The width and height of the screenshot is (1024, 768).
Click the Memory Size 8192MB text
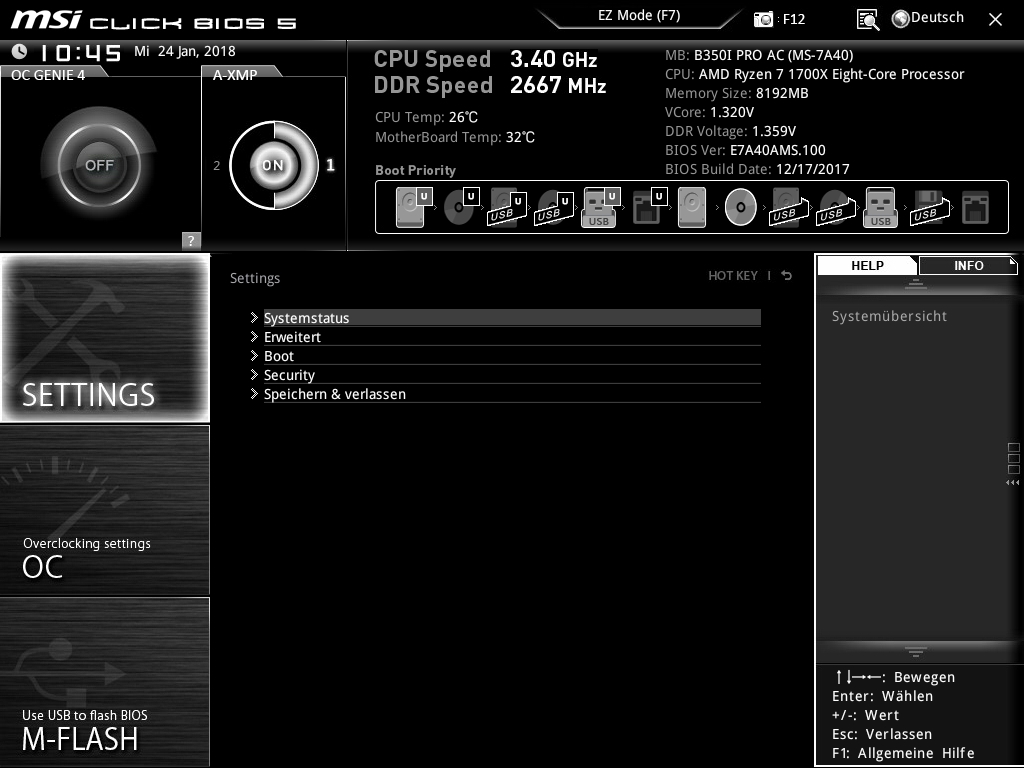(737, 93)
